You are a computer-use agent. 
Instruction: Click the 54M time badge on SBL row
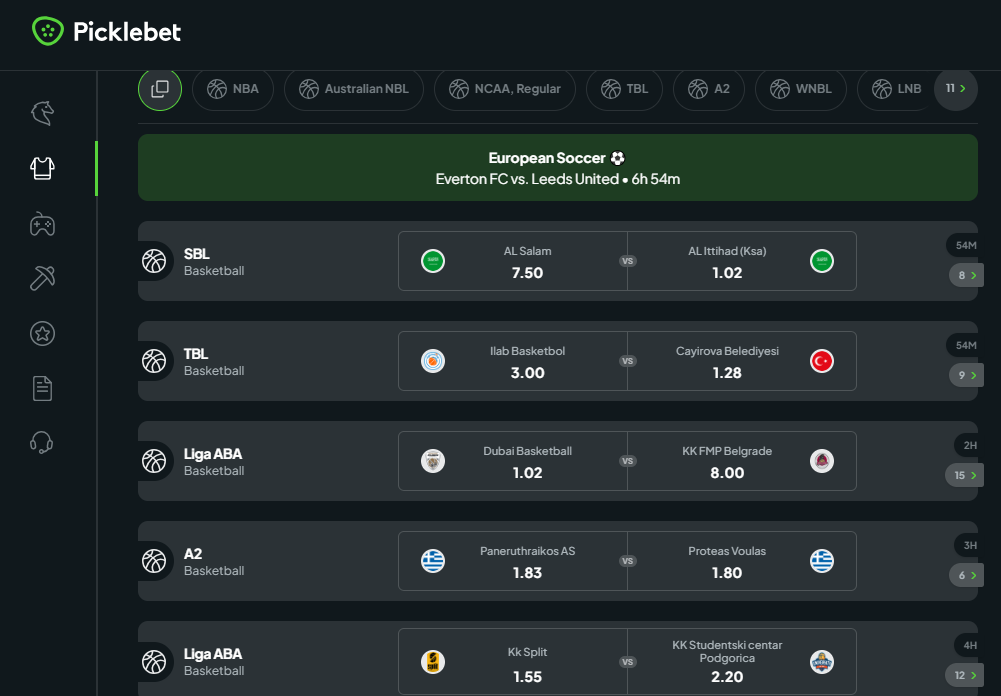pos(965,246)
